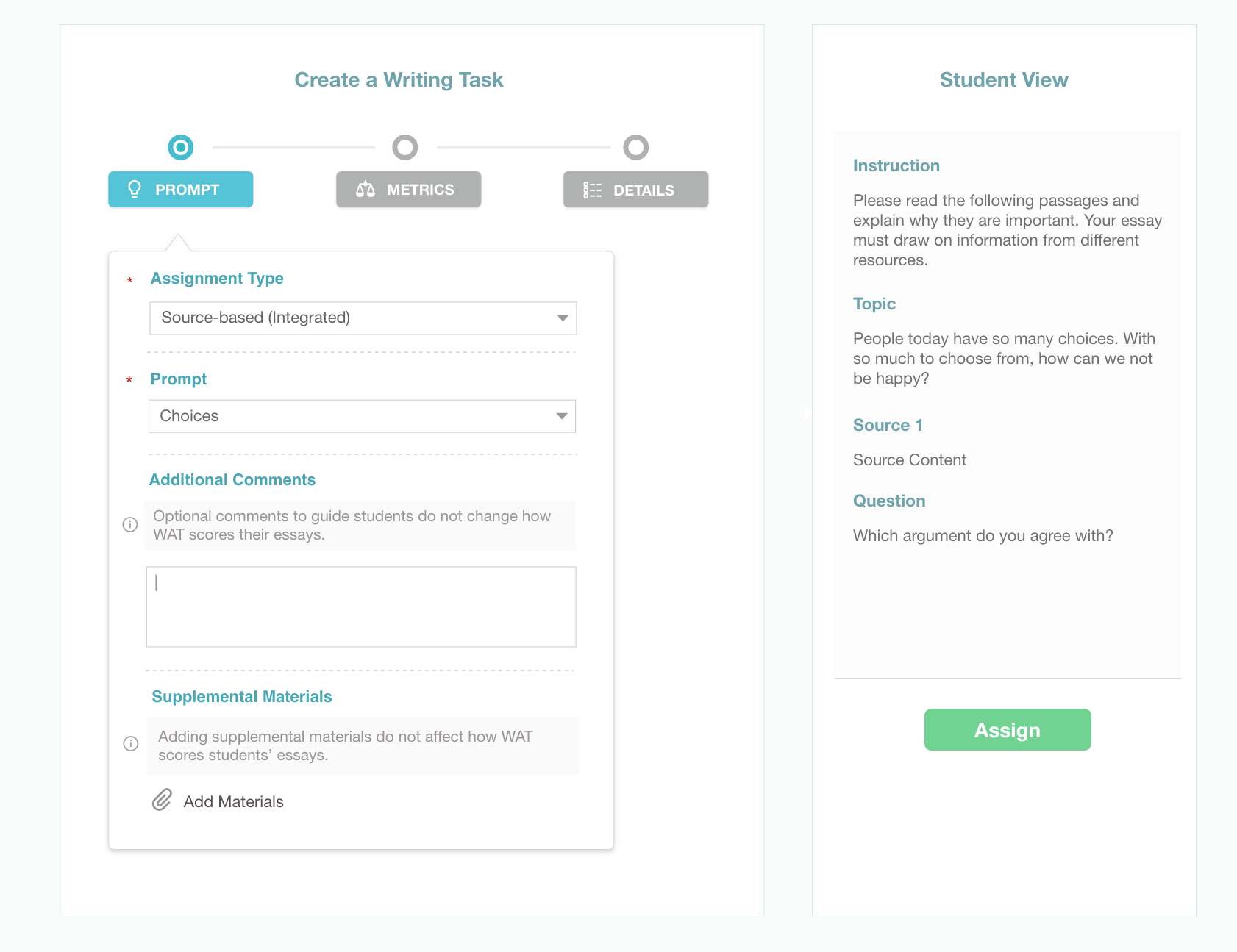Switch to the METRICS tab
Image resolution: width=1237 pixels, height=952 pixels.
pos(409,190)
